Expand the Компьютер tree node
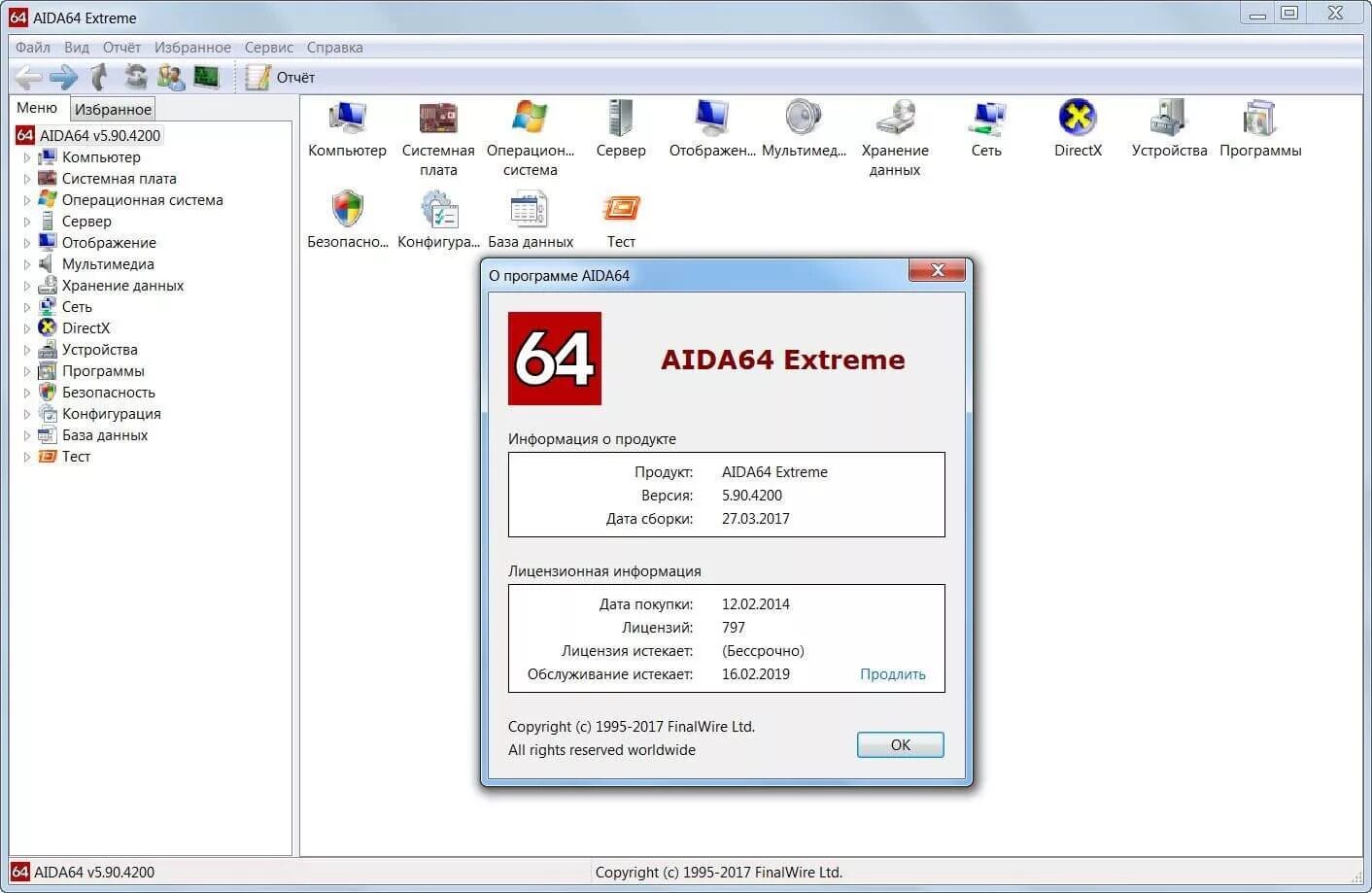The height and width of the screenshot is (893, 1372). coord(27,157)
